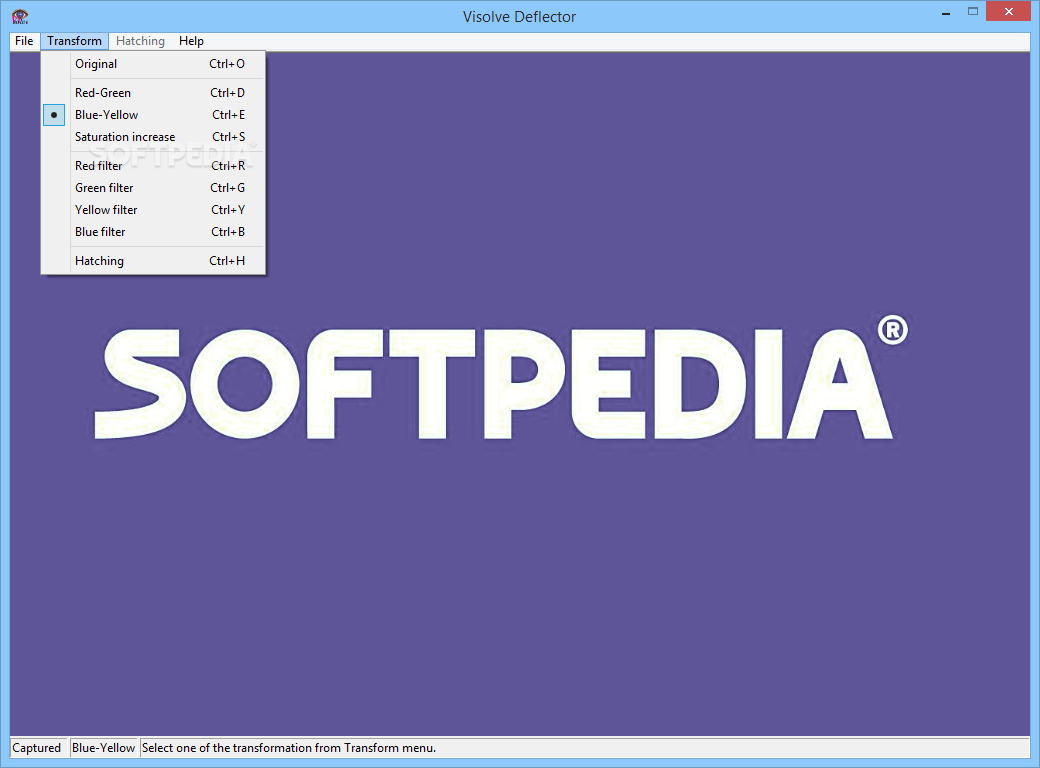Choose Hatching Ctrl+H in the Transform dropdown

153,261
